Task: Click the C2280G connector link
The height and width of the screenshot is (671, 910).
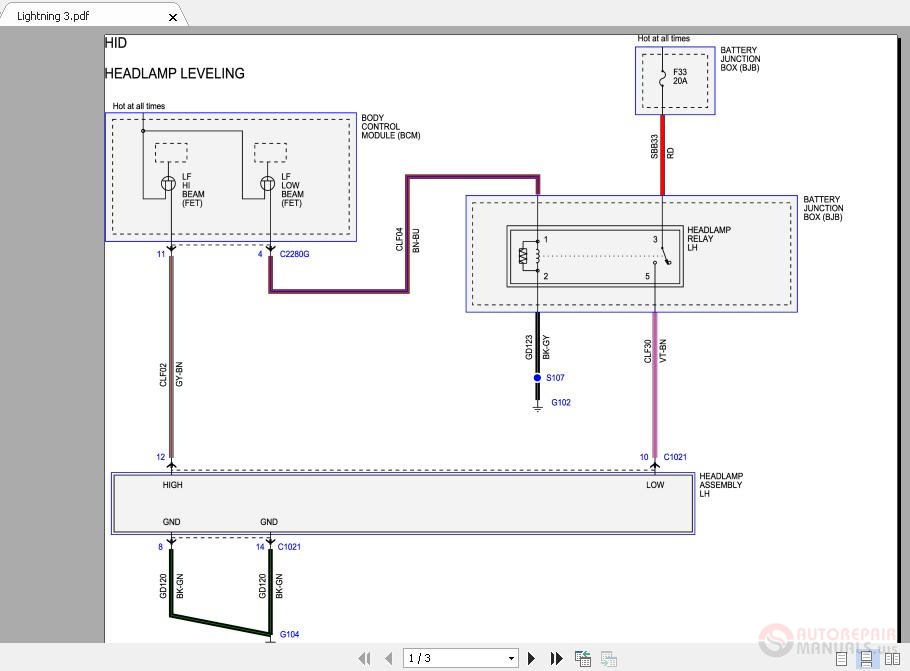Action: (294, 254)
